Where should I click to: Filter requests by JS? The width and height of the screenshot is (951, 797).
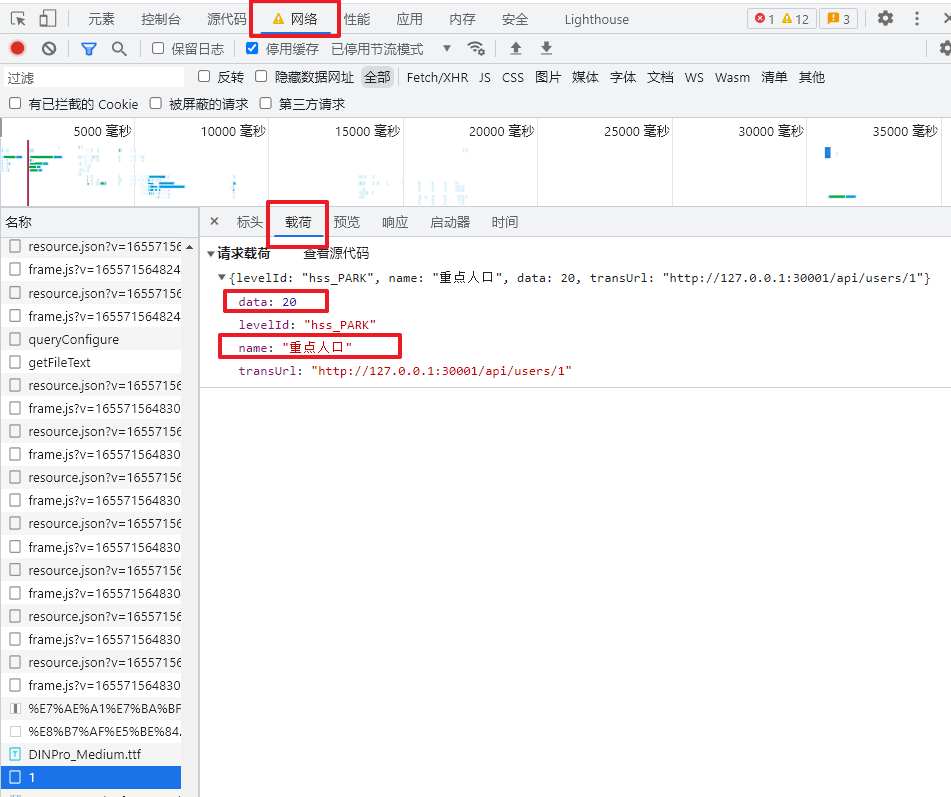(485, 77)
